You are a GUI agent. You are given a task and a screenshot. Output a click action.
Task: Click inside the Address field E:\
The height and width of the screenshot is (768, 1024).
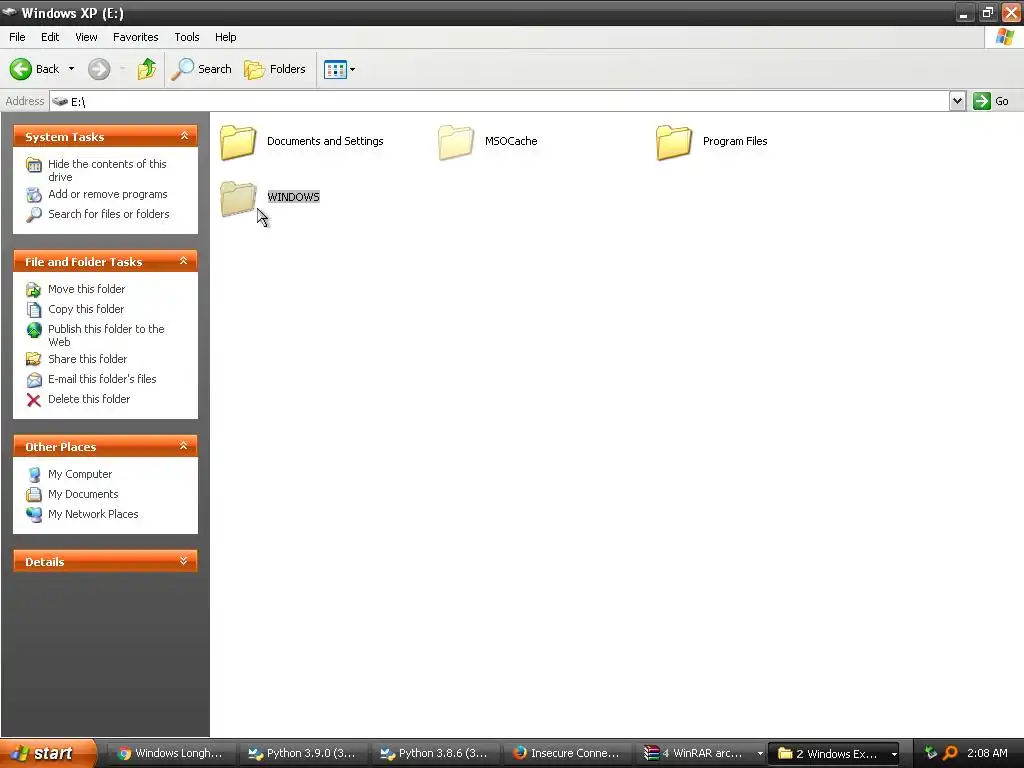tap(500, 101)
